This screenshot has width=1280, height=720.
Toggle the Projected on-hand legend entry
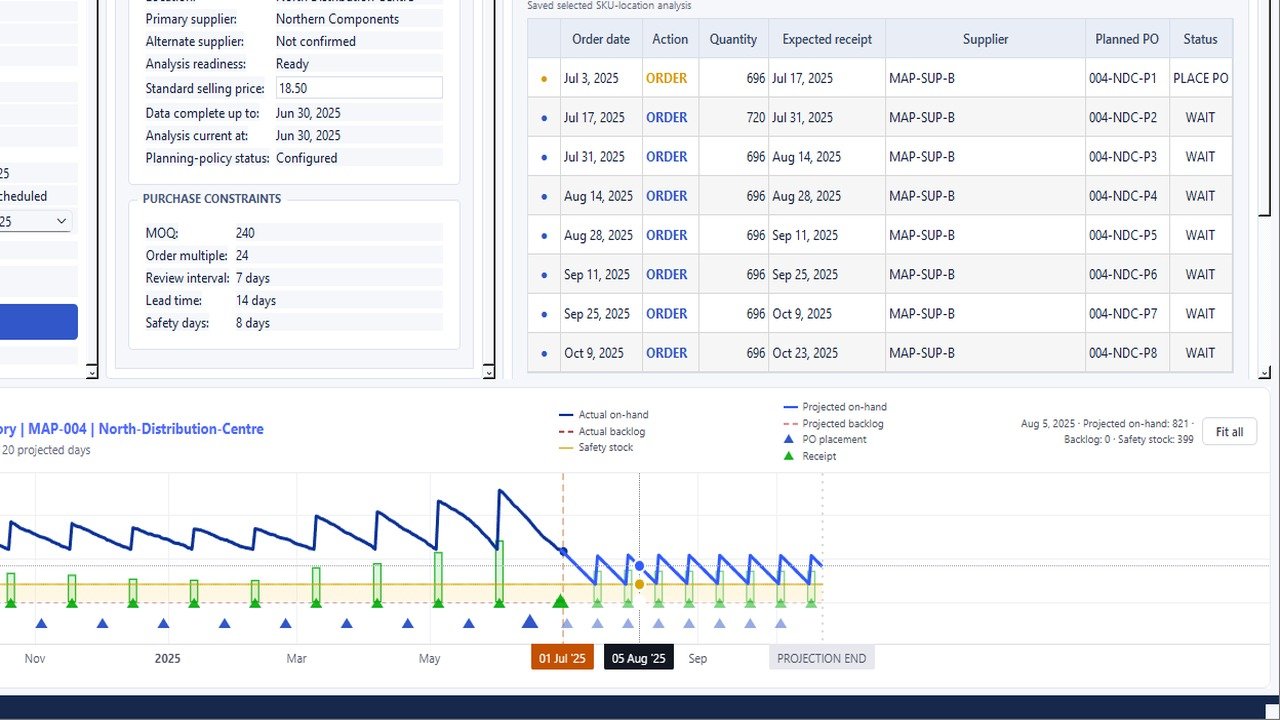click(835, 407)
